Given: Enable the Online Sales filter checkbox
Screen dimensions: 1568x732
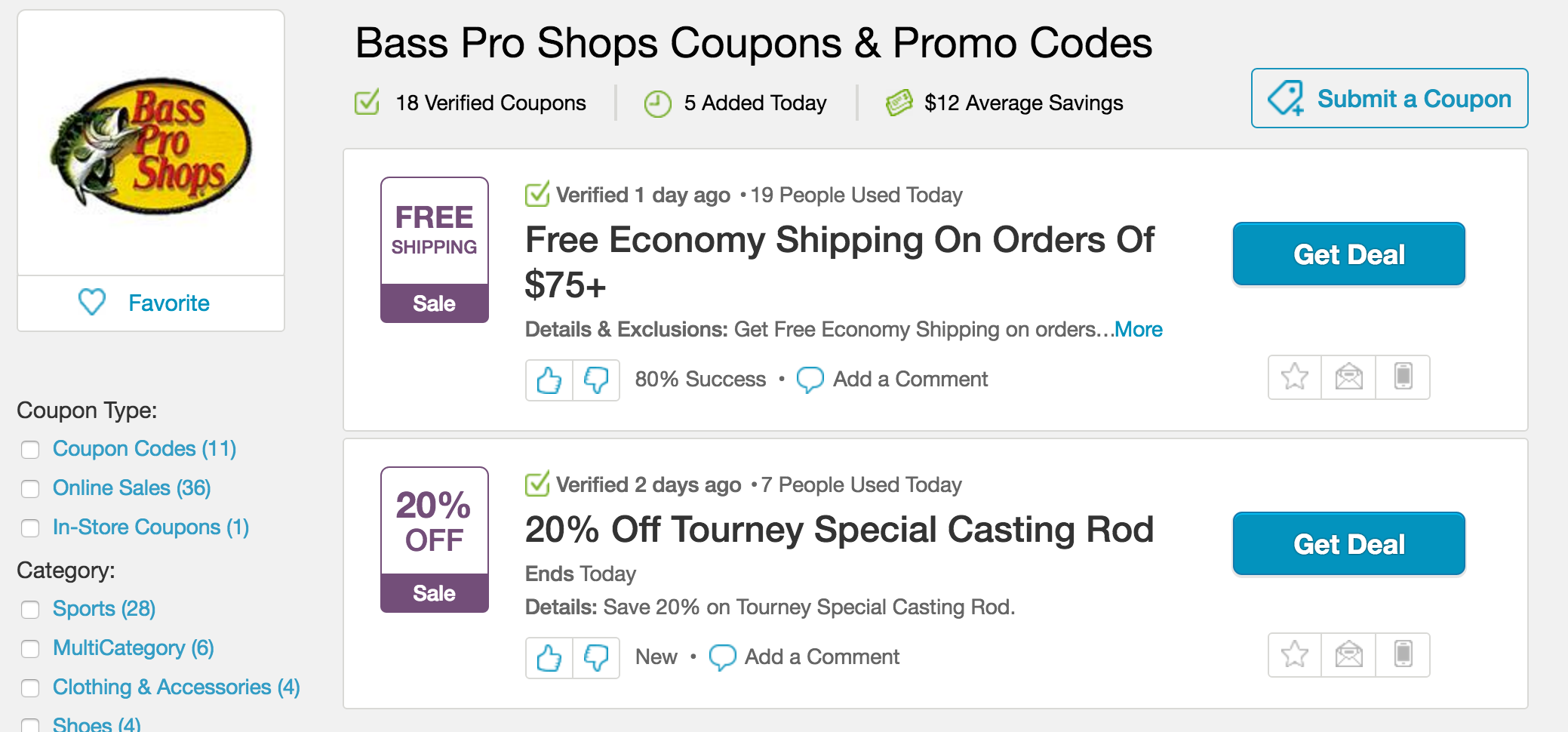Looking at the screenshot, I should point(30,489).
